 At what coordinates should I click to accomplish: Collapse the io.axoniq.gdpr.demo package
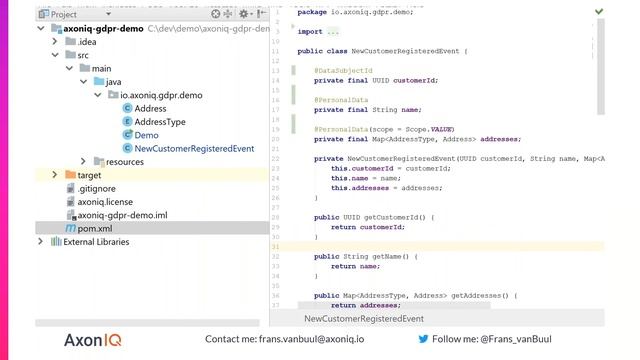coord(98,95)
